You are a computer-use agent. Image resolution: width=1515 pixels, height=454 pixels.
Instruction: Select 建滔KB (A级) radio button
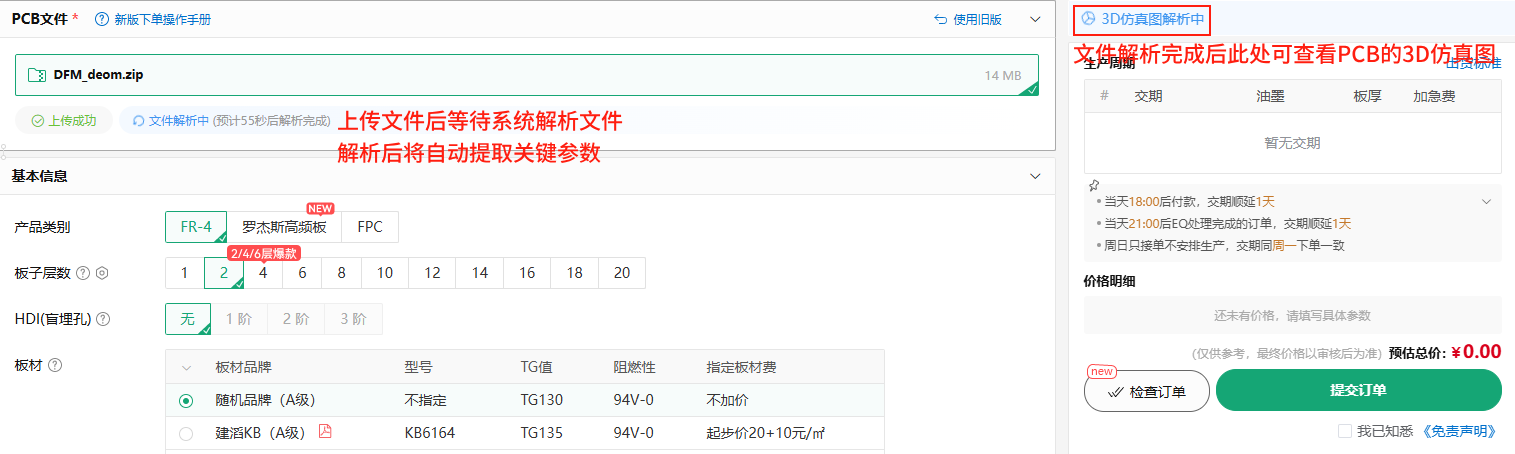pos(185,434)
